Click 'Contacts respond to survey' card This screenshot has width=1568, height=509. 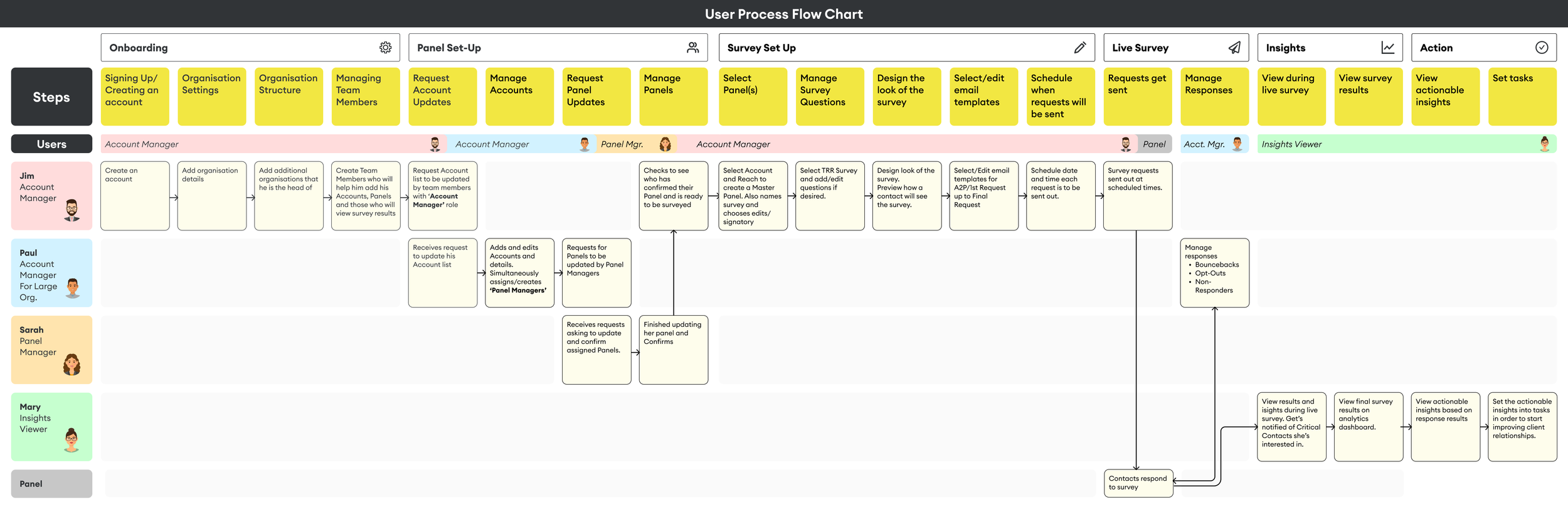(x=1138, y=483)
